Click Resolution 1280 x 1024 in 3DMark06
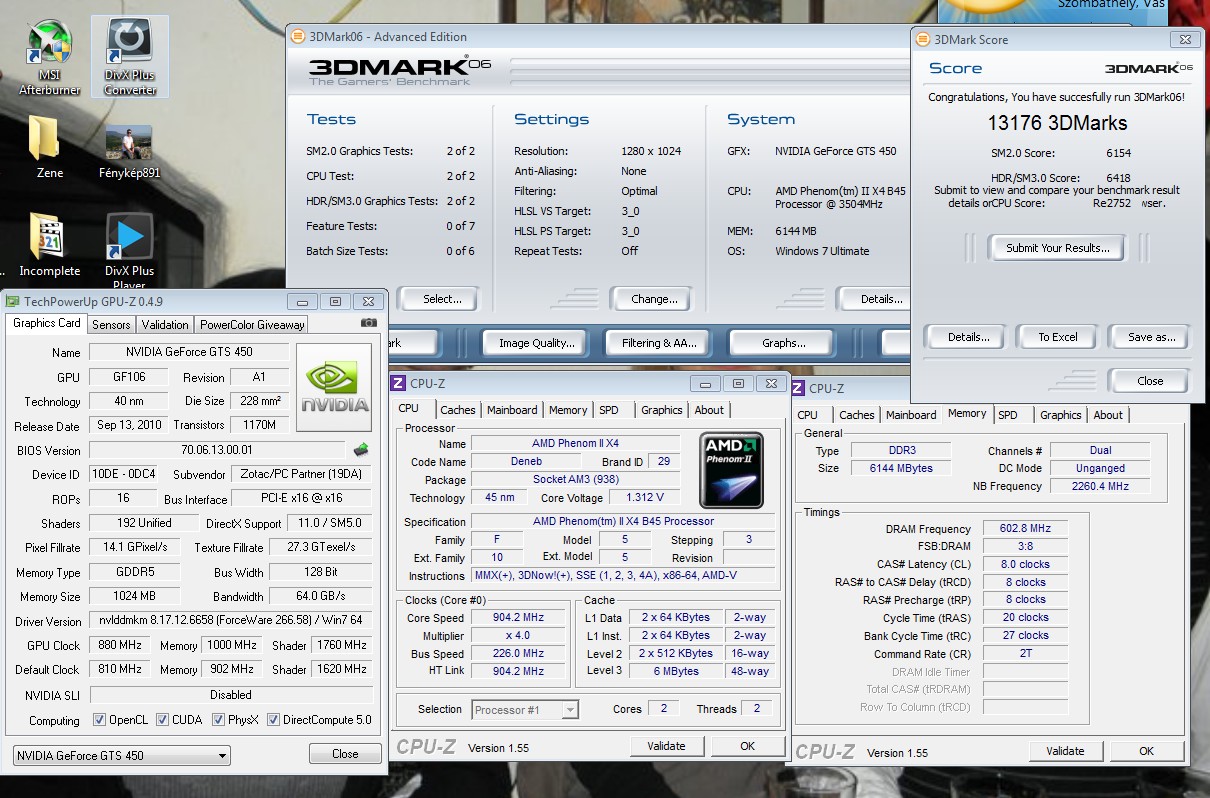The height and width of the screenshot is (798, 1210). tap(651, 151)
